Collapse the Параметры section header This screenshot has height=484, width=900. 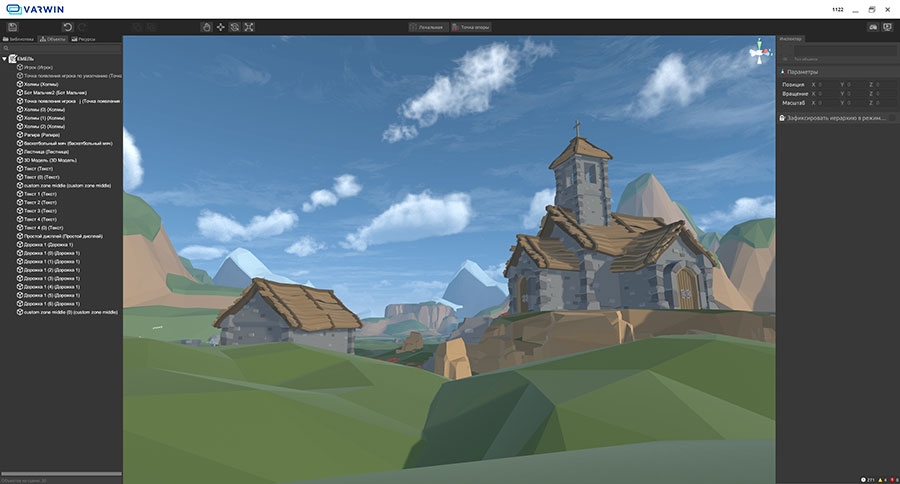[802, 72]
